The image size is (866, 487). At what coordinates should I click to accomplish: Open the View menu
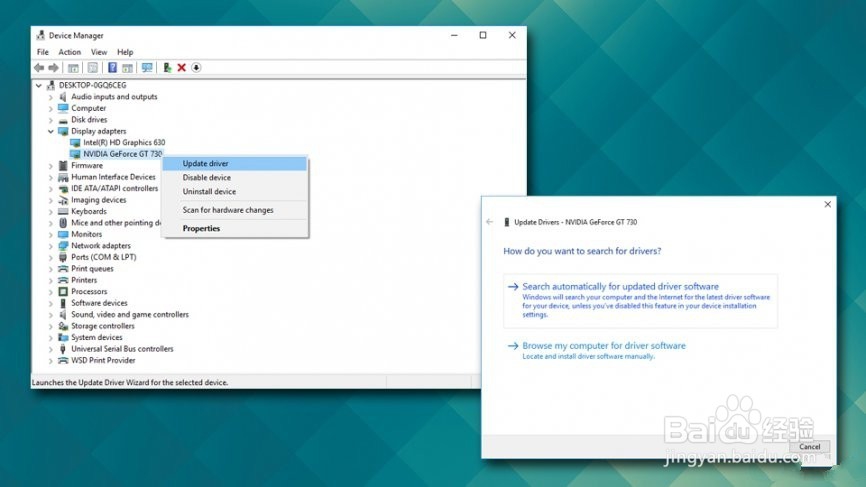point(99,52)
